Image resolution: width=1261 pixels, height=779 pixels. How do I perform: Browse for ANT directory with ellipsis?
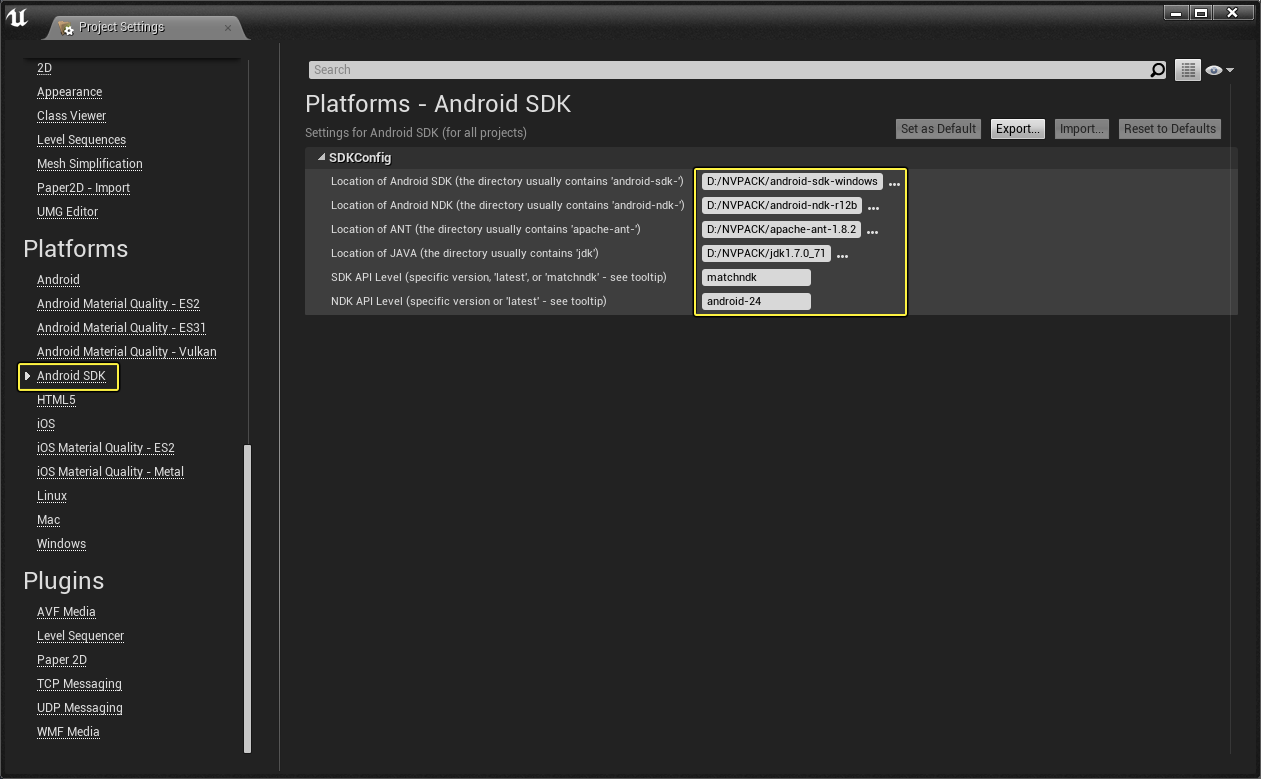872,232
